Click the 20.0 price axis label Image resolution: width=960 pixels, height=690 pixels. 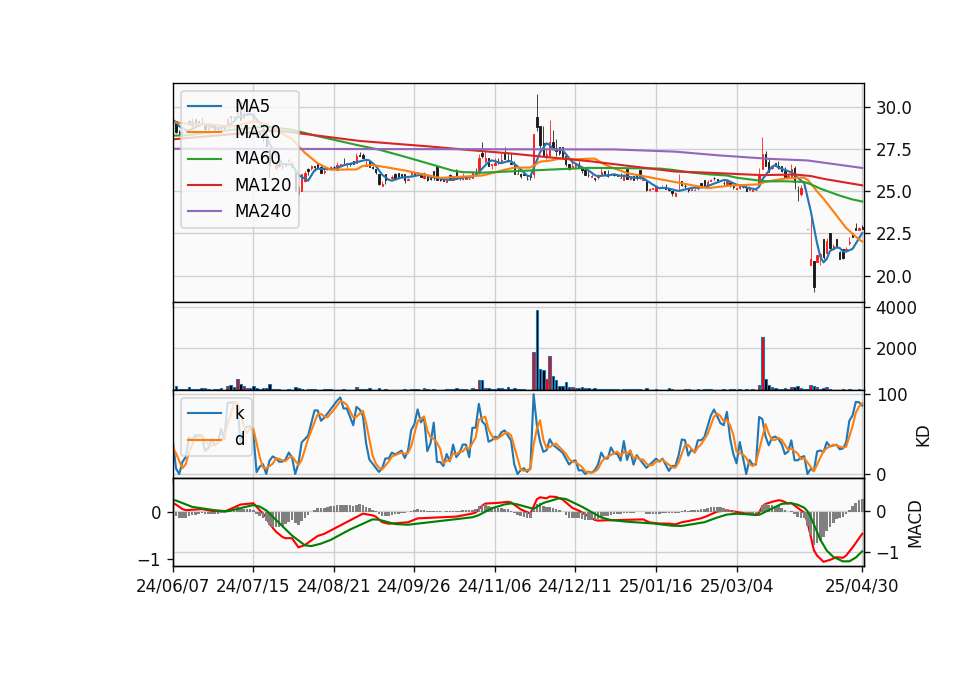click(894, 277)
